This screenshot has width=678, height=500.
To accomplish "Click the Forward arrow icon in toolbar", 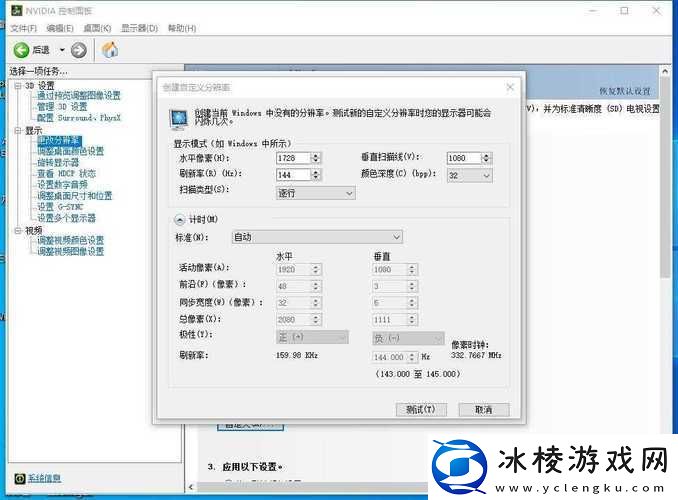I will [79, 50].
